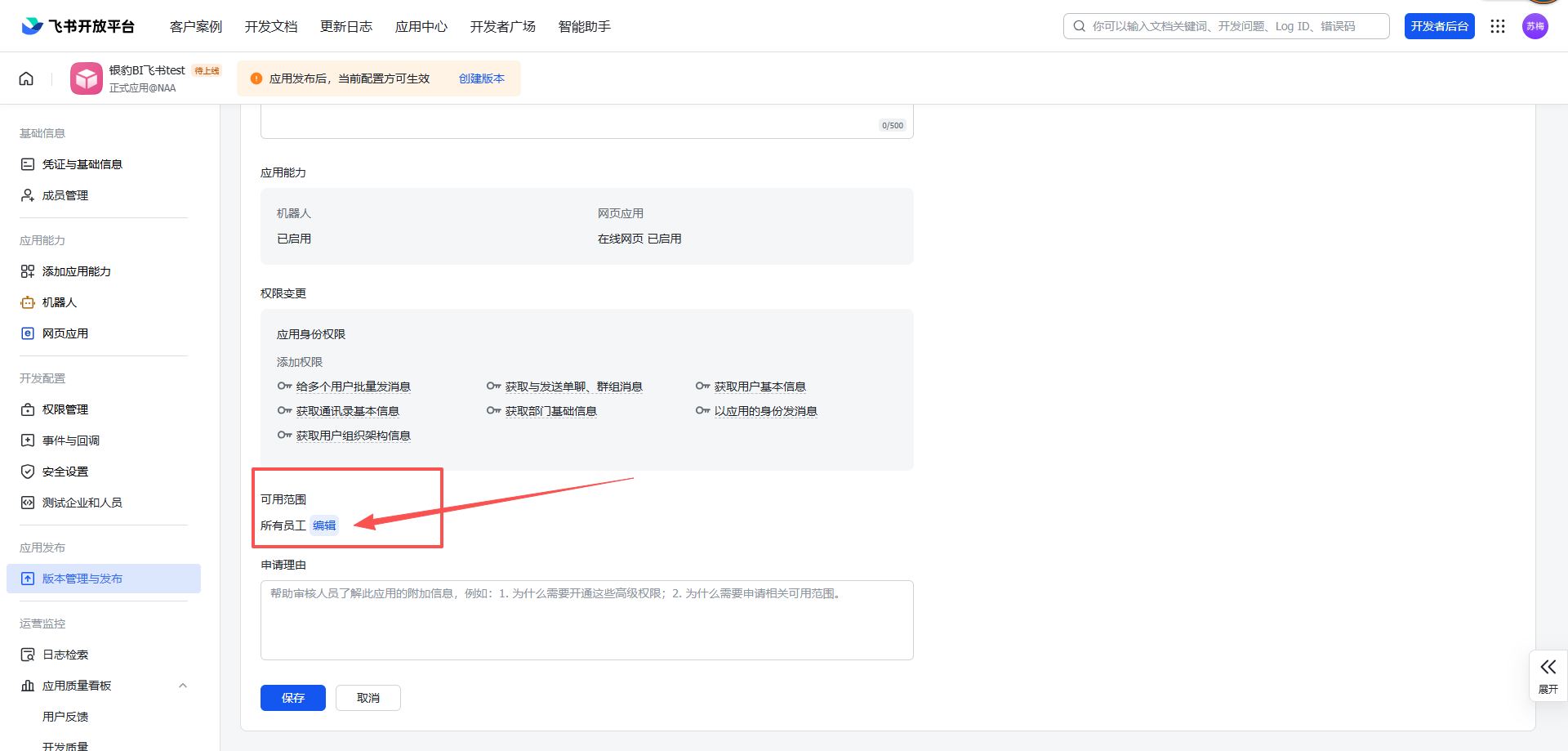The width and height of the screenshot is (1568, 751).
Task: Open the 开发文档 top menu
Action: point(271,27)
